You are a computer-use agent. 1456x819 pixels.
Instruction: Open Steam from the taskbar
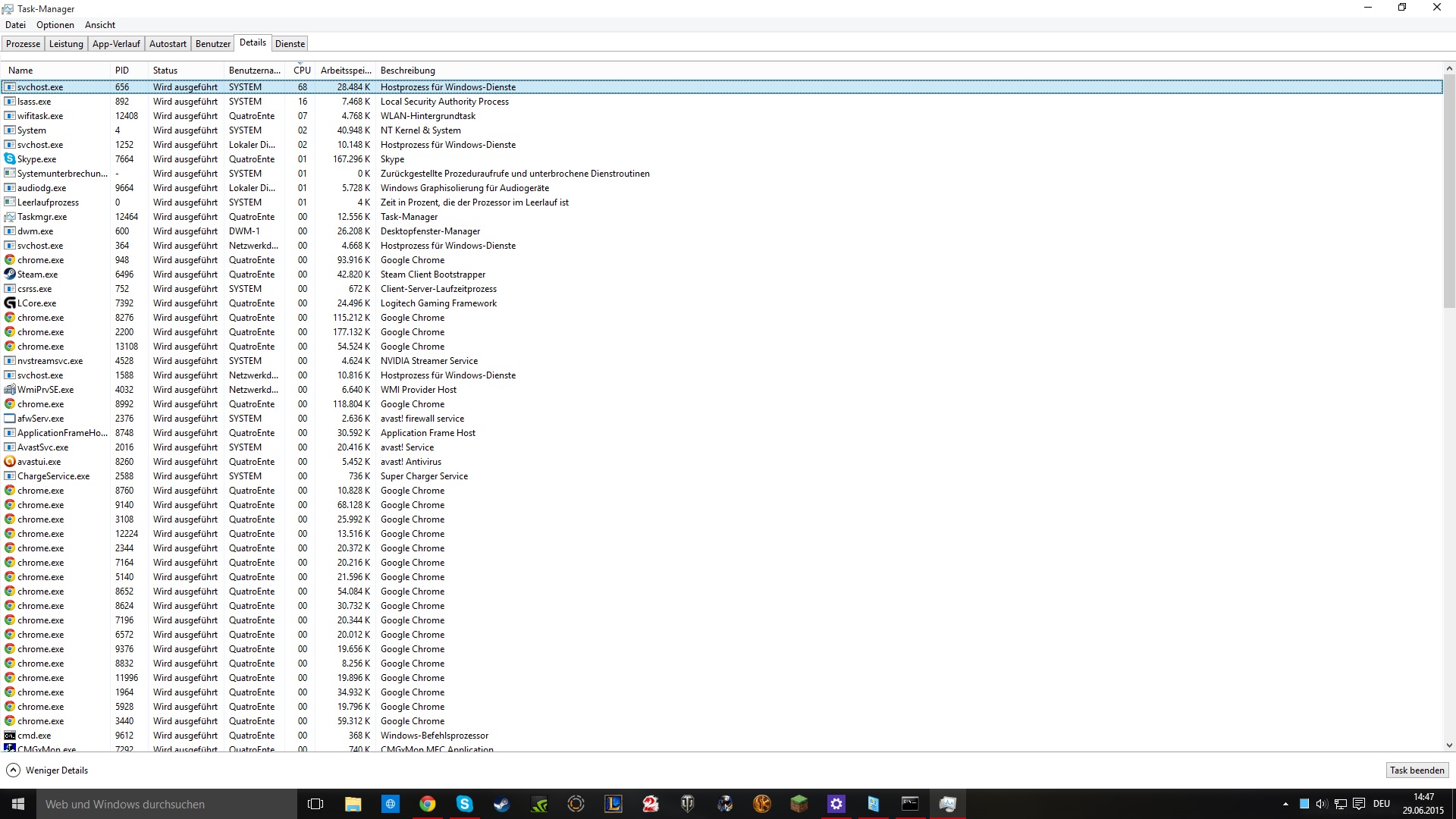tap(501, 804)
